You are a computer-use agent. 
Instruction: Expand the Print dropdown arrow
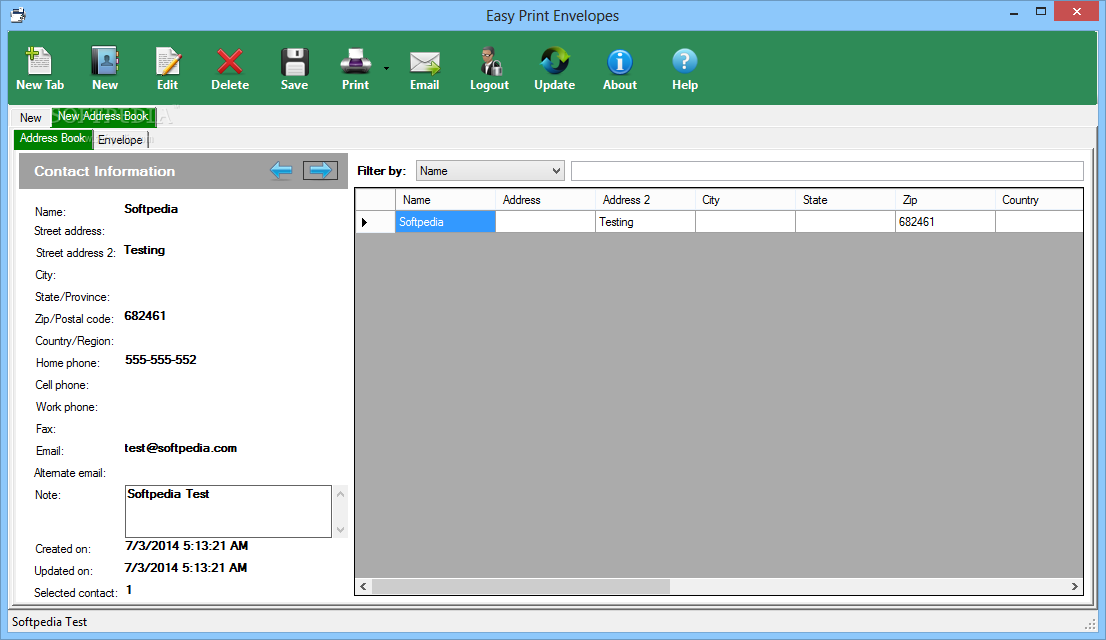387,68
